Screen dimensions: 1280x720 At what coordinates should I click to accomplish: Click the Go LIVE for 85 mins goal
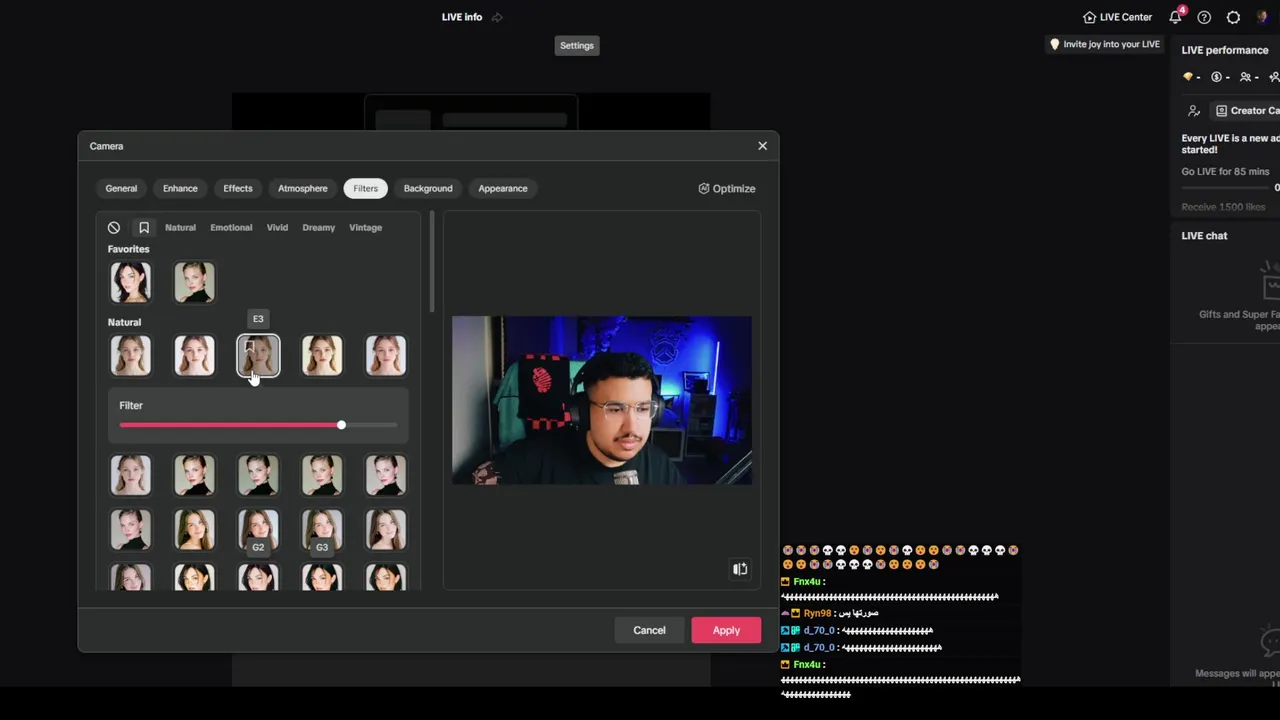[x=1225, y=172]
